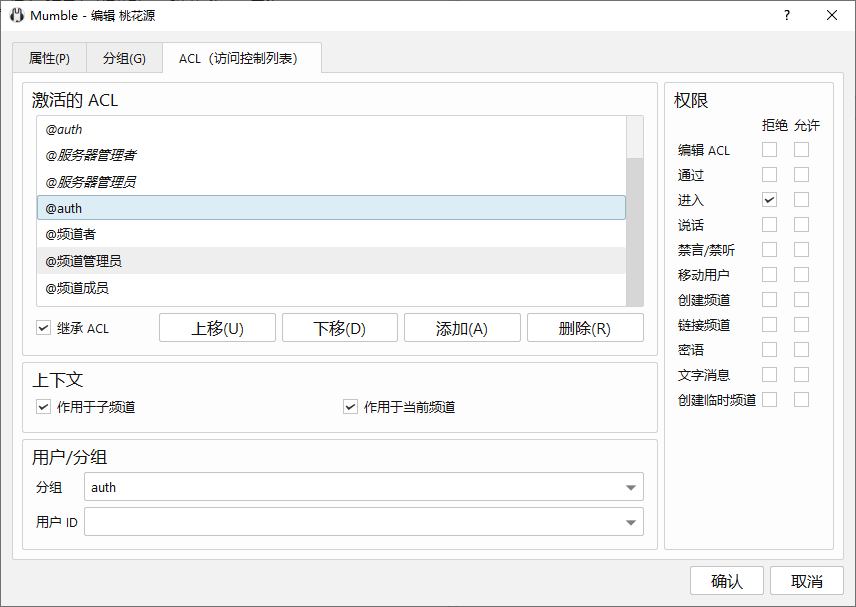Add a new ACL entry with 添加(A)
The image size is (856, 607).
(x=462, y=328)
